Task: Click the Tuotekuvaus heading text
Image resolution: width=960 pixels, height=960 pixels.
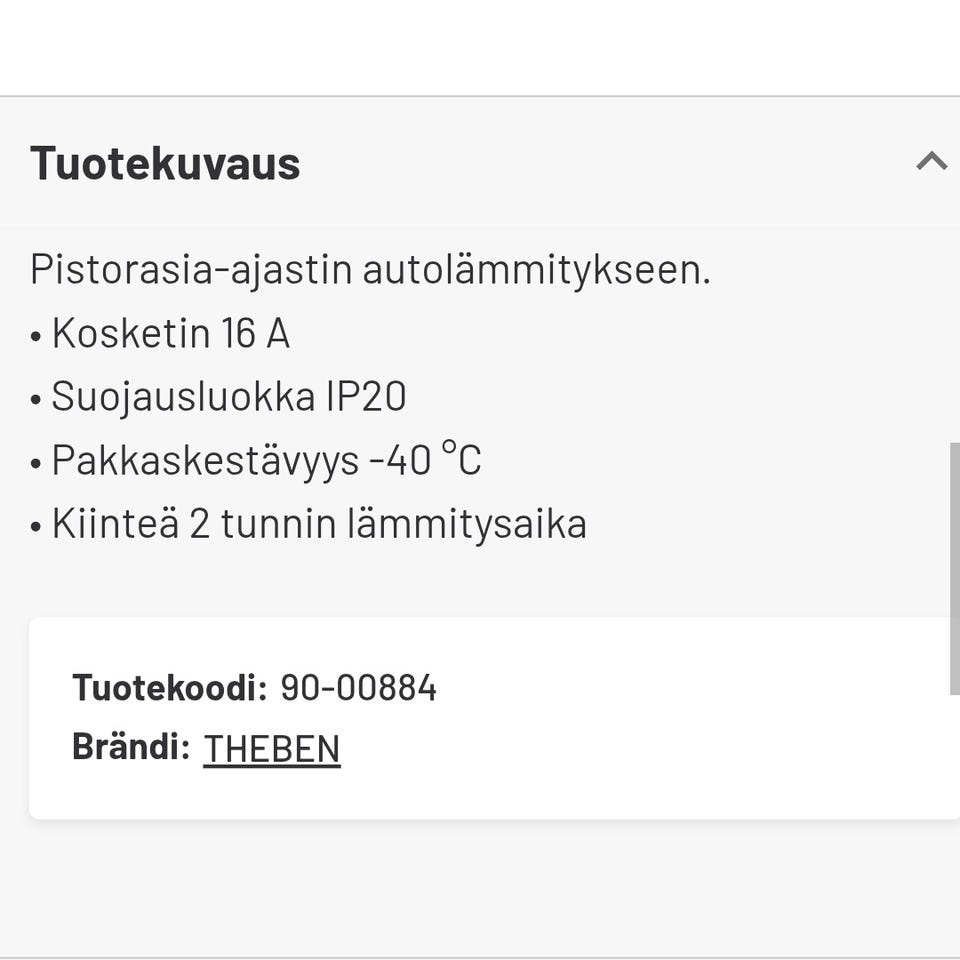Action: 165,163
